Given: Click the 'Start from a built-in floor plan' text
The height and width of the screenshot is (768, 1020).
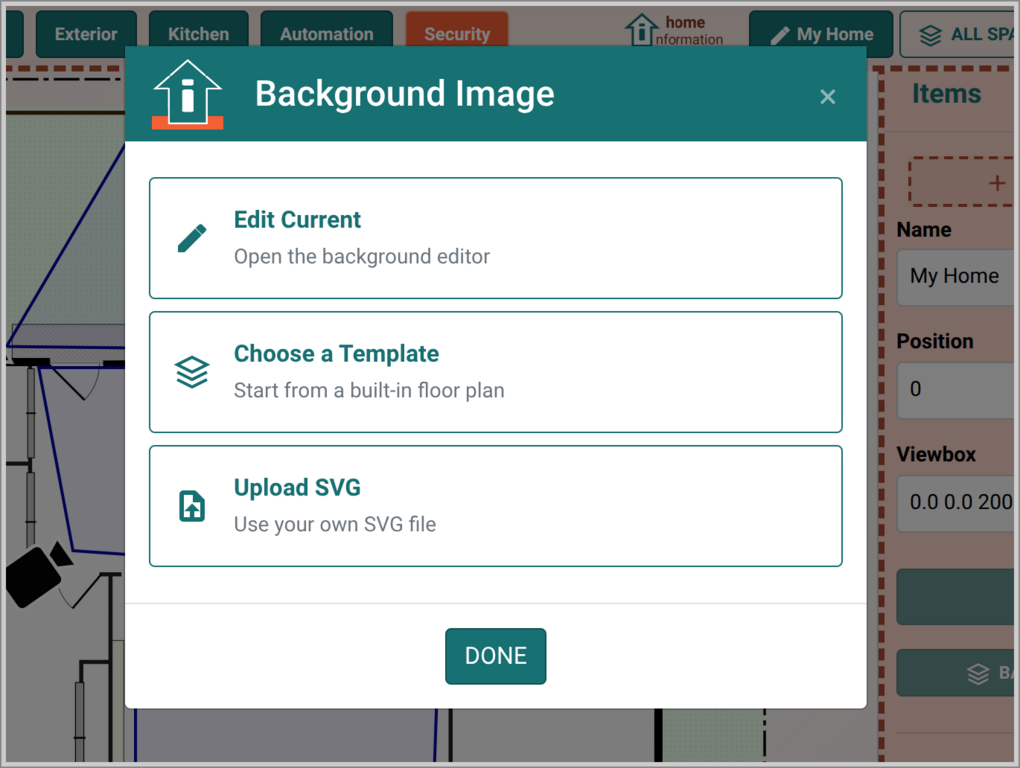Looking at the screenshot, I should coord(369,390).
